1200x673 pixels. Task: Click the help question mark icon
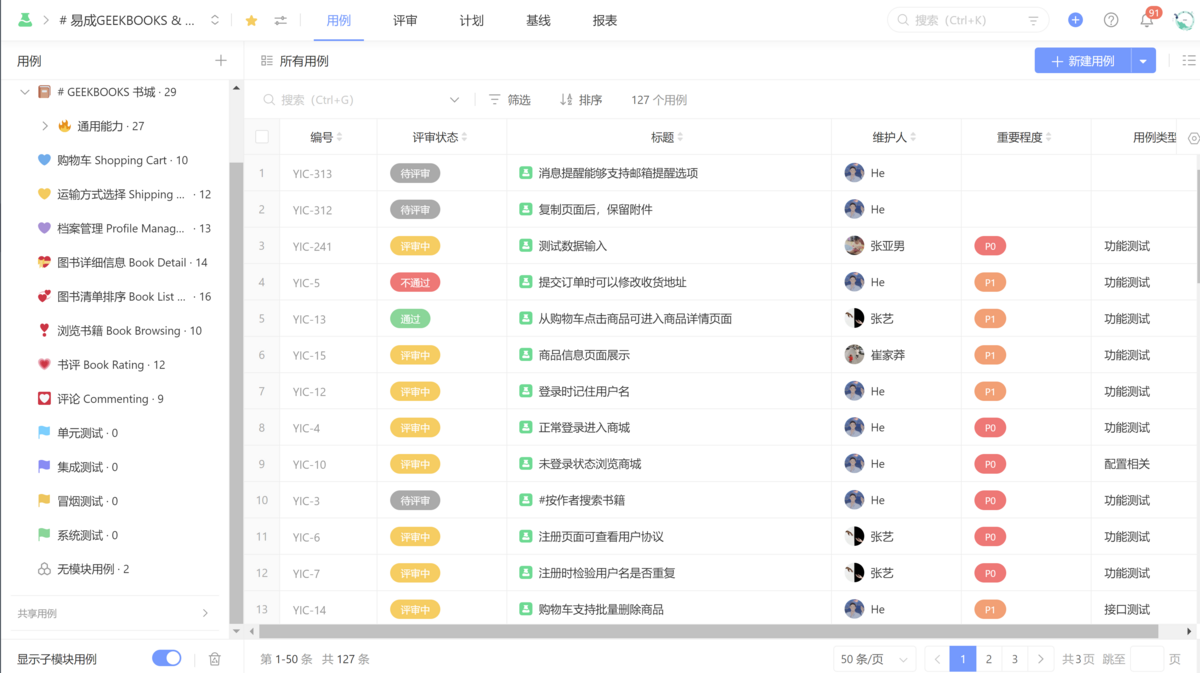tap(1110, 19)
